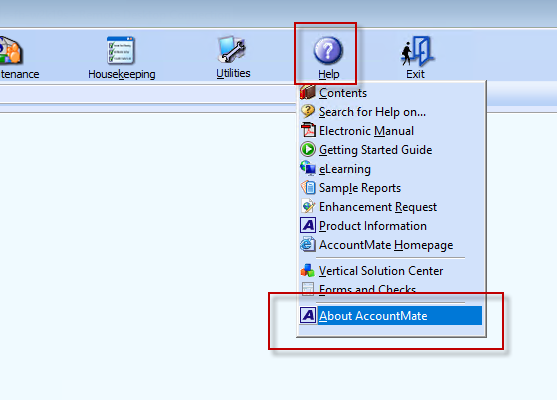Open the Utilities wrench icon
The image size is (557, 400).
pyautogui.click(x=232, y=50)
